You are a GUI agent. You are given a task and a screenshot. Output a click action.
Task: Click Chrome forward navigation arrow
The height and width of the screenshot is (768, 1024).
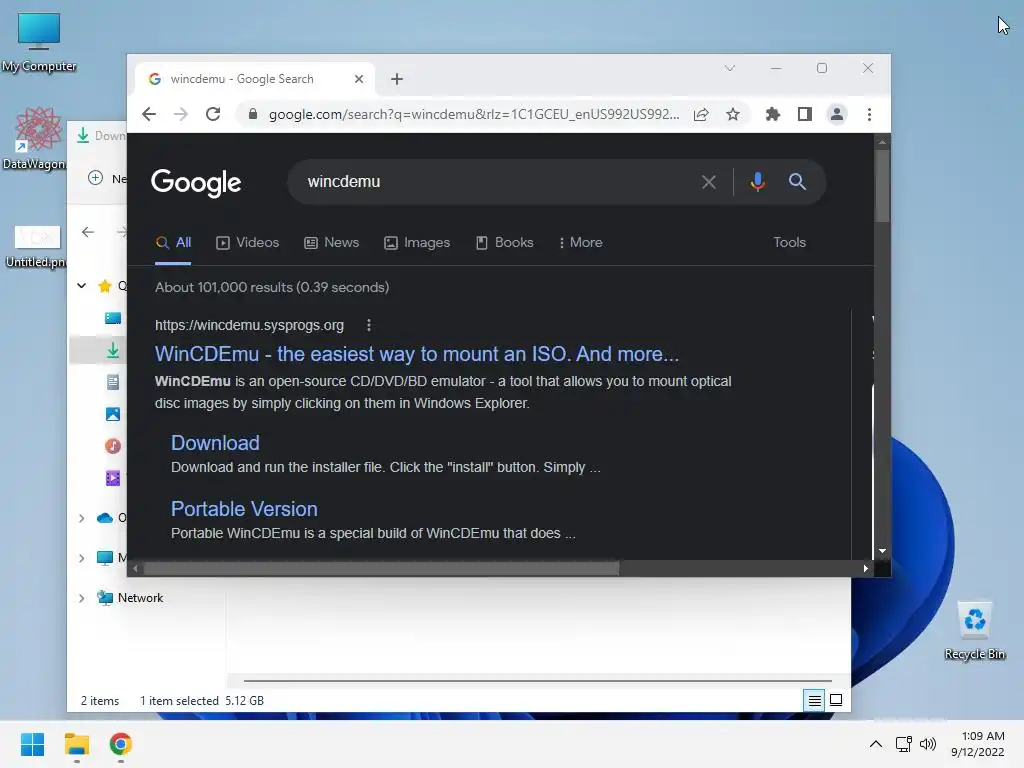click(x=181, y=114)
